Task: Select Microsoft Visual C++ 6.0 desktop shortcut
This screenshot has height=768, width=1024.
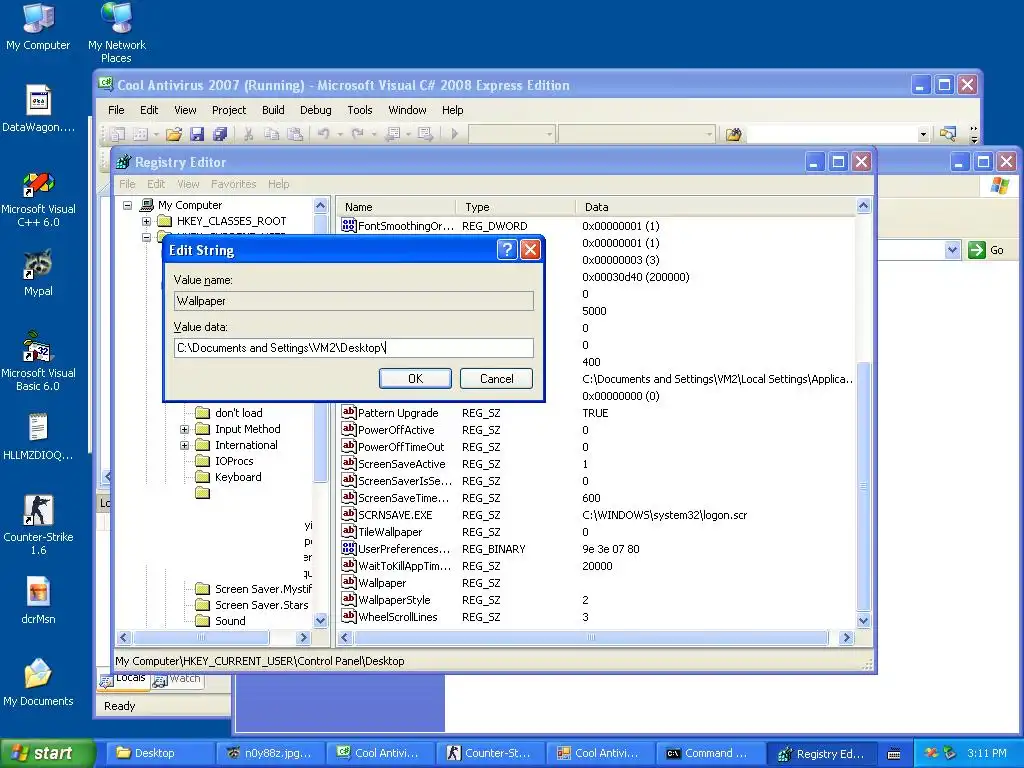Action: pos(38,199)
